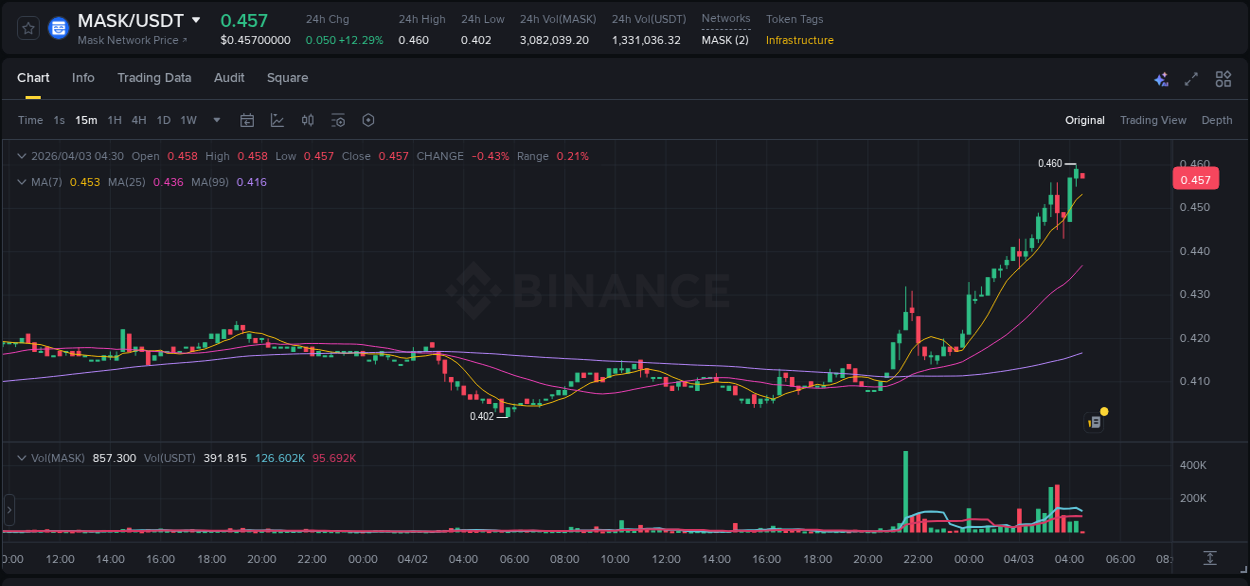Open the AI analysis sparkle icon

point(1161,79)
